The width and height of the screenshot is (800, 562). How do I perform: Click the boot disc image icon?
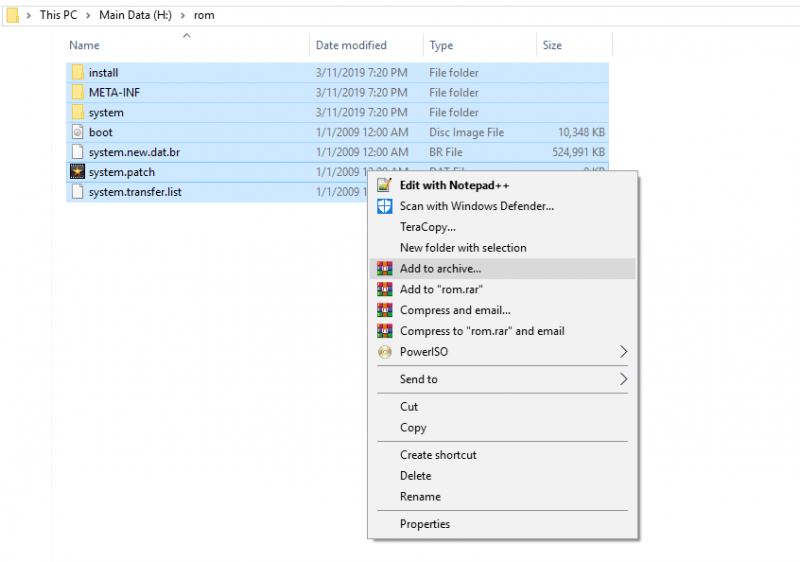click(77, 132)
